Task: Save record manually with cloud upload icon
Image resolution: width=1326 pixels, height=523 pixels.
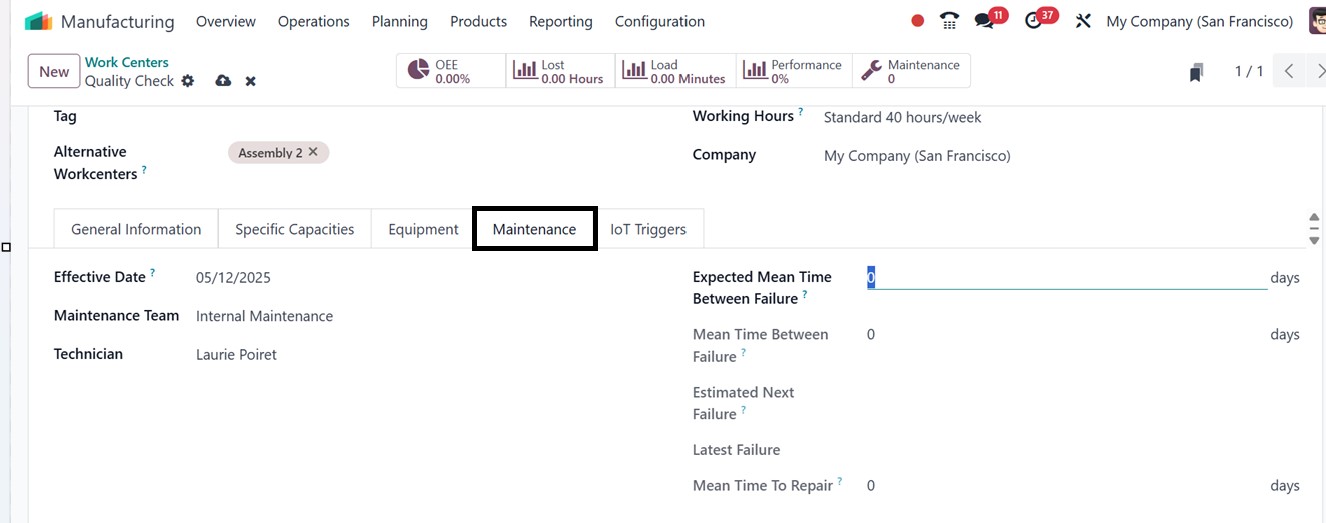Action: tap(223, 81)
